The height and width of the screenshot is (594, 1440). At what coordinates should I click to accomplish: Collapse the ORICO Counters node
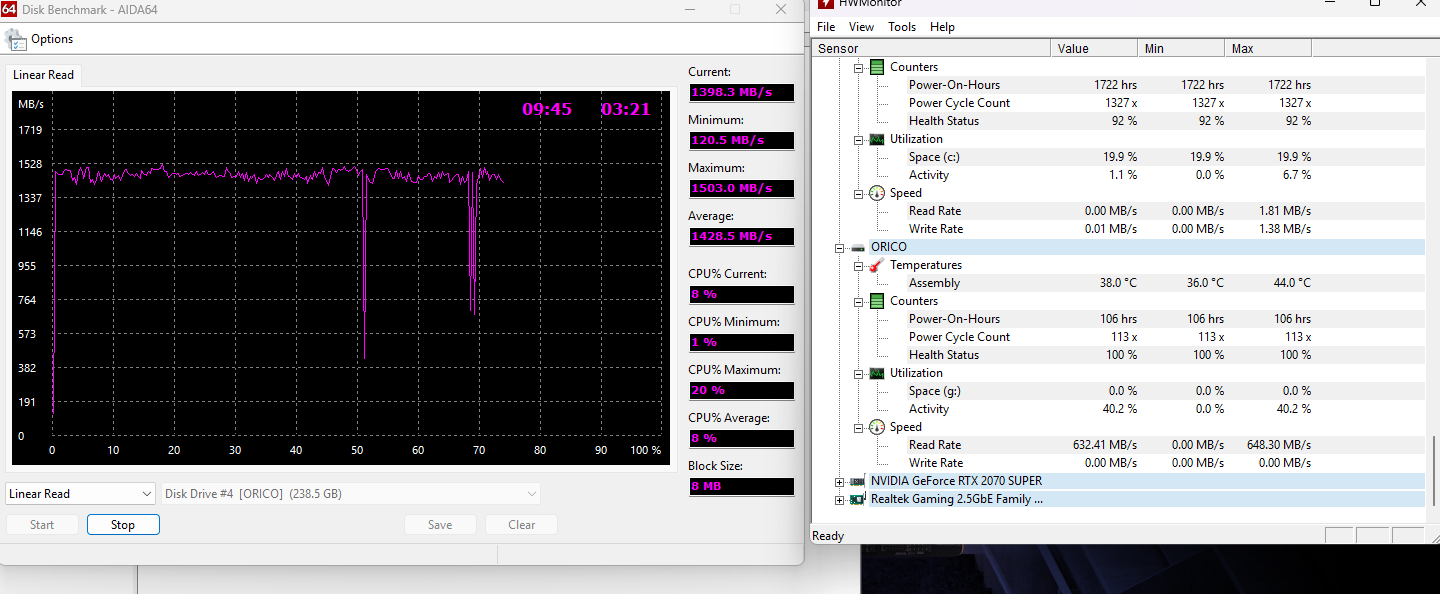tap(858, 301)
